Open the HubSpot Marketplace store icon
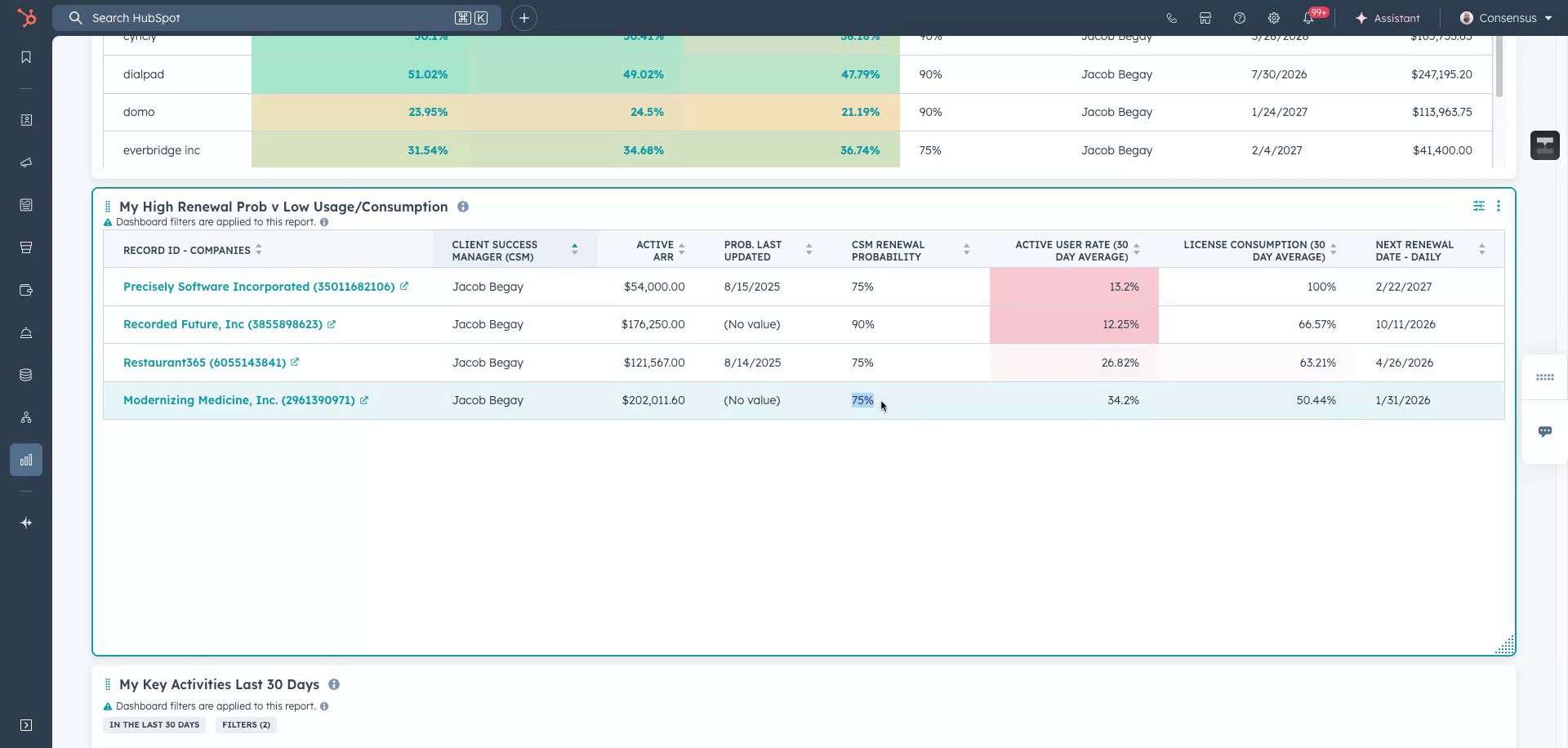 1205,17
